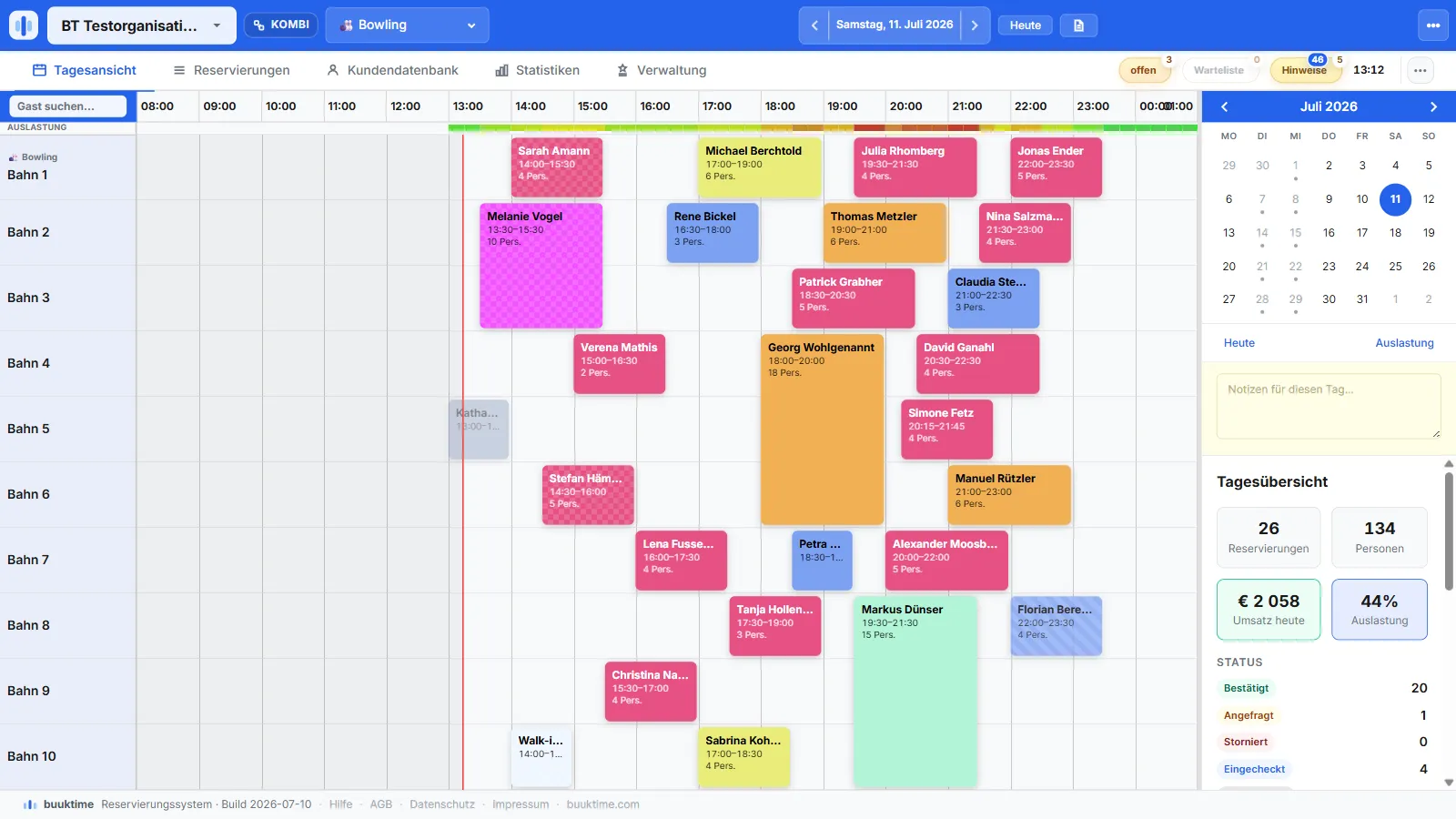The height and width of the screenshot is (819, 1456).
Task: Click the buuktime logo icon
Action: [x=24, y=25]
